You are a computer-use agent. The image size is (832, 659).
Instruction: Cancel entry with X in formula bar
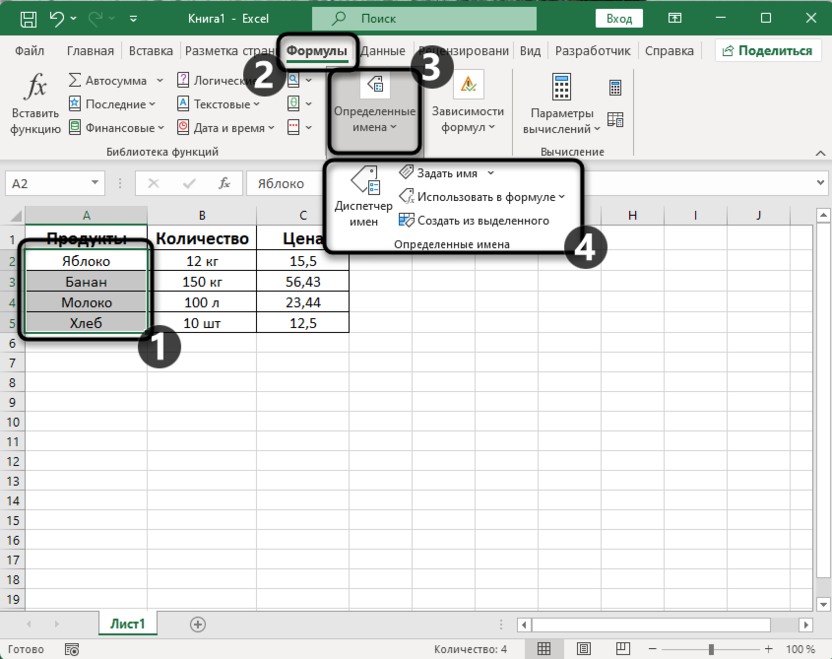(153, 184)
